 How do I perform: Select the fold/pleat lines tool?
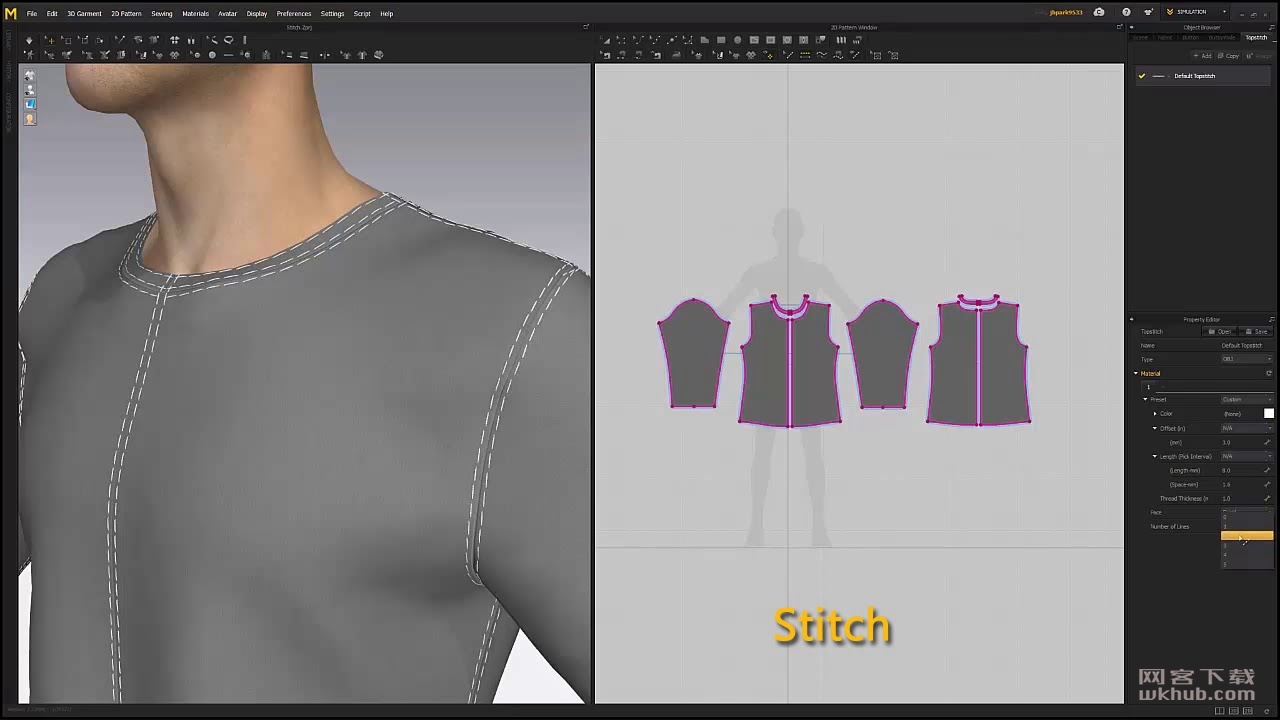pyautogui.click(x=841, y=40)
